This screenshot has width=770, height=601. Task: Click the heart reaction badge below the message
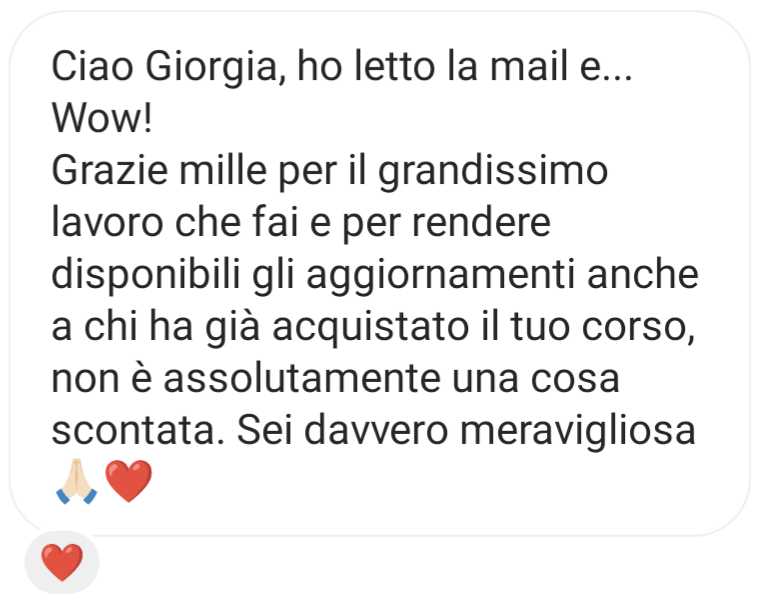(62, 562)
